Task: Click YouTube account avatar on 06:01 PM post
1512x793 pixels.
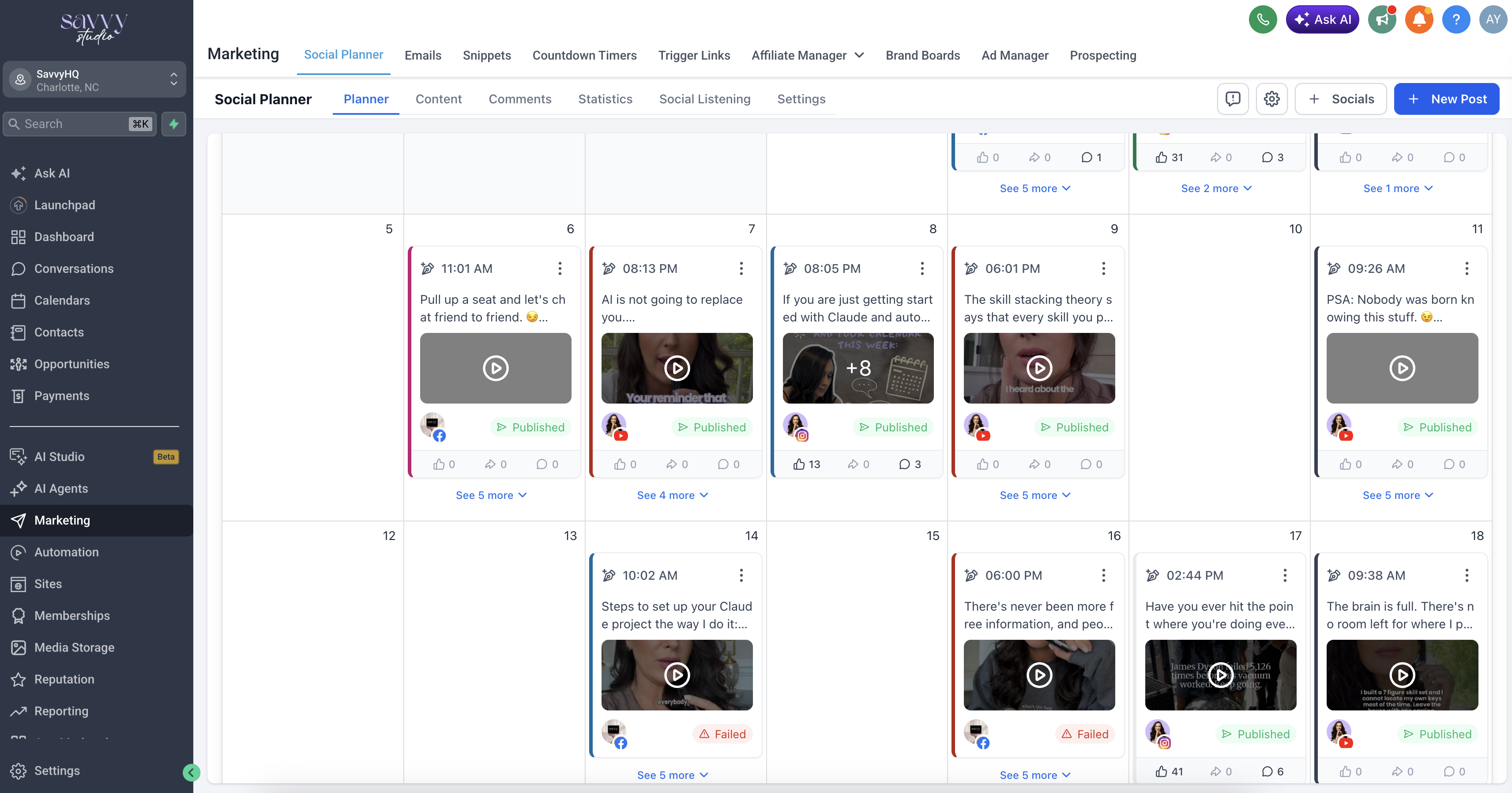Action: coord(977,427)
